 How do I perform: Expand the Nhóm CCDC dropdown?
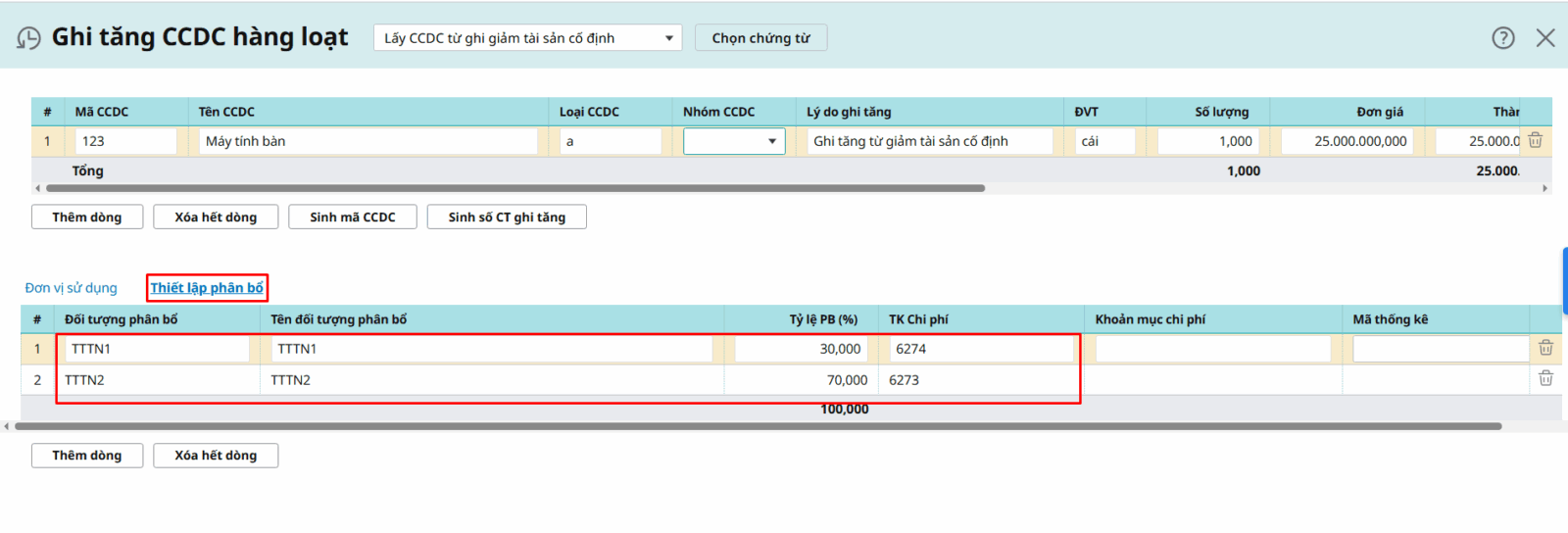771,141
